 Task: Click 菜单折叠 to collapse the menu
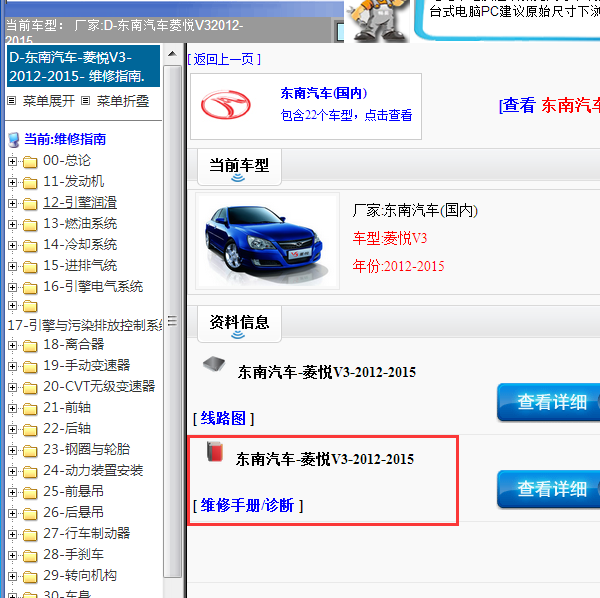pos(123,101)
